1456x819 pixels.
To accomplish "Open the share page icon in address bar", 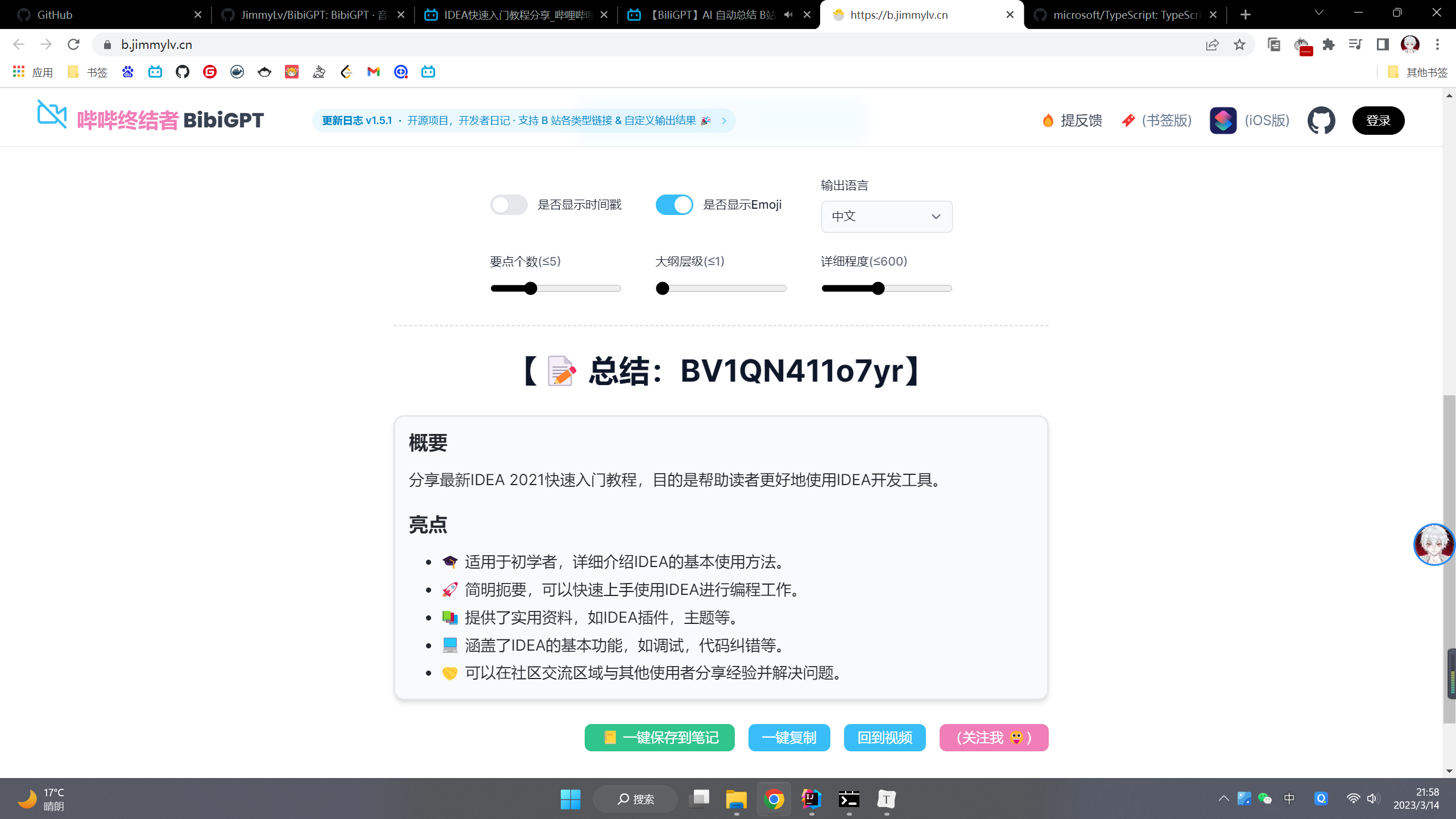I will tap(1212, 44).
